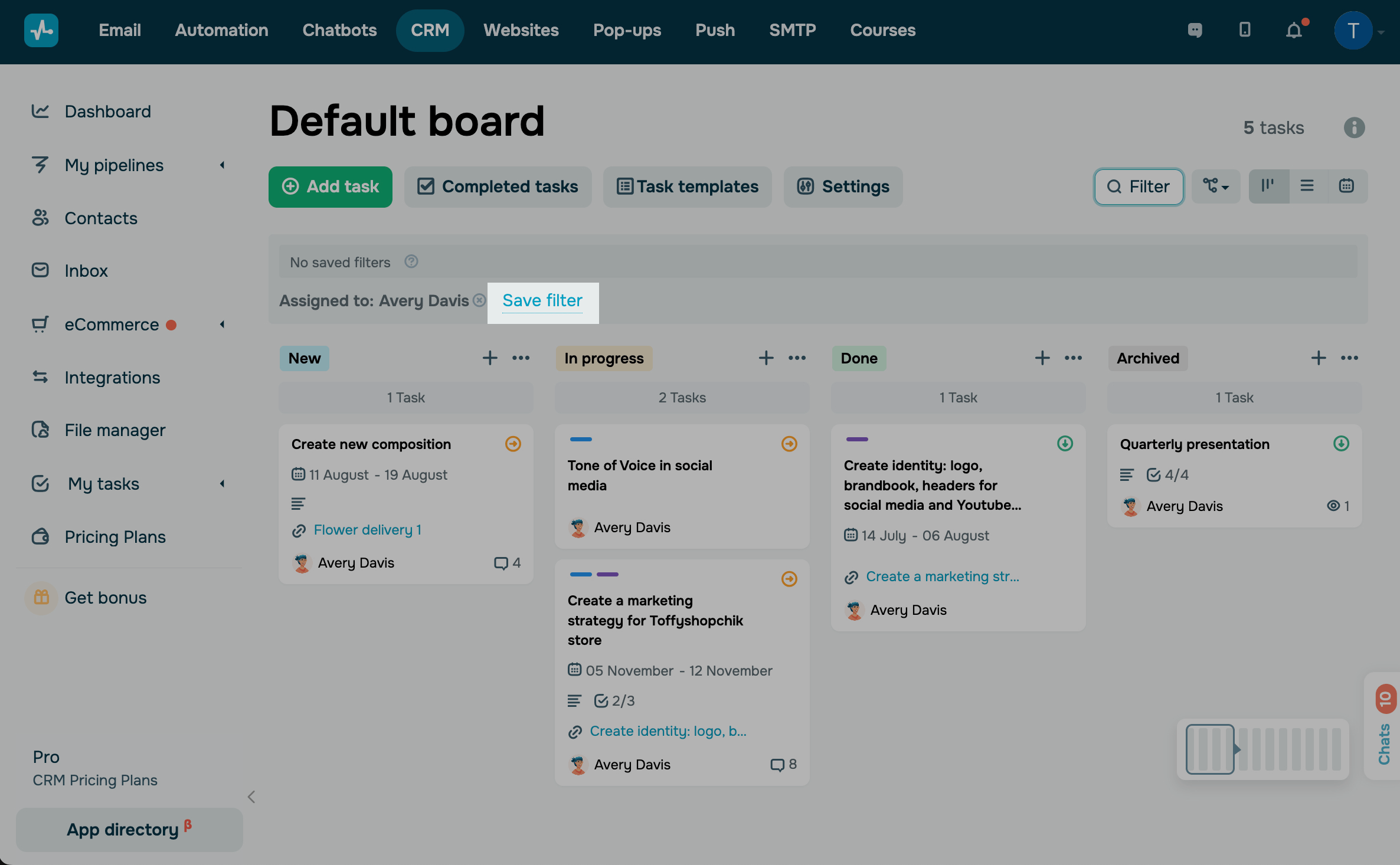This screenshot has width=1400, height=865.
Task: Switch to kanban board view
Action: point(1268,186)
